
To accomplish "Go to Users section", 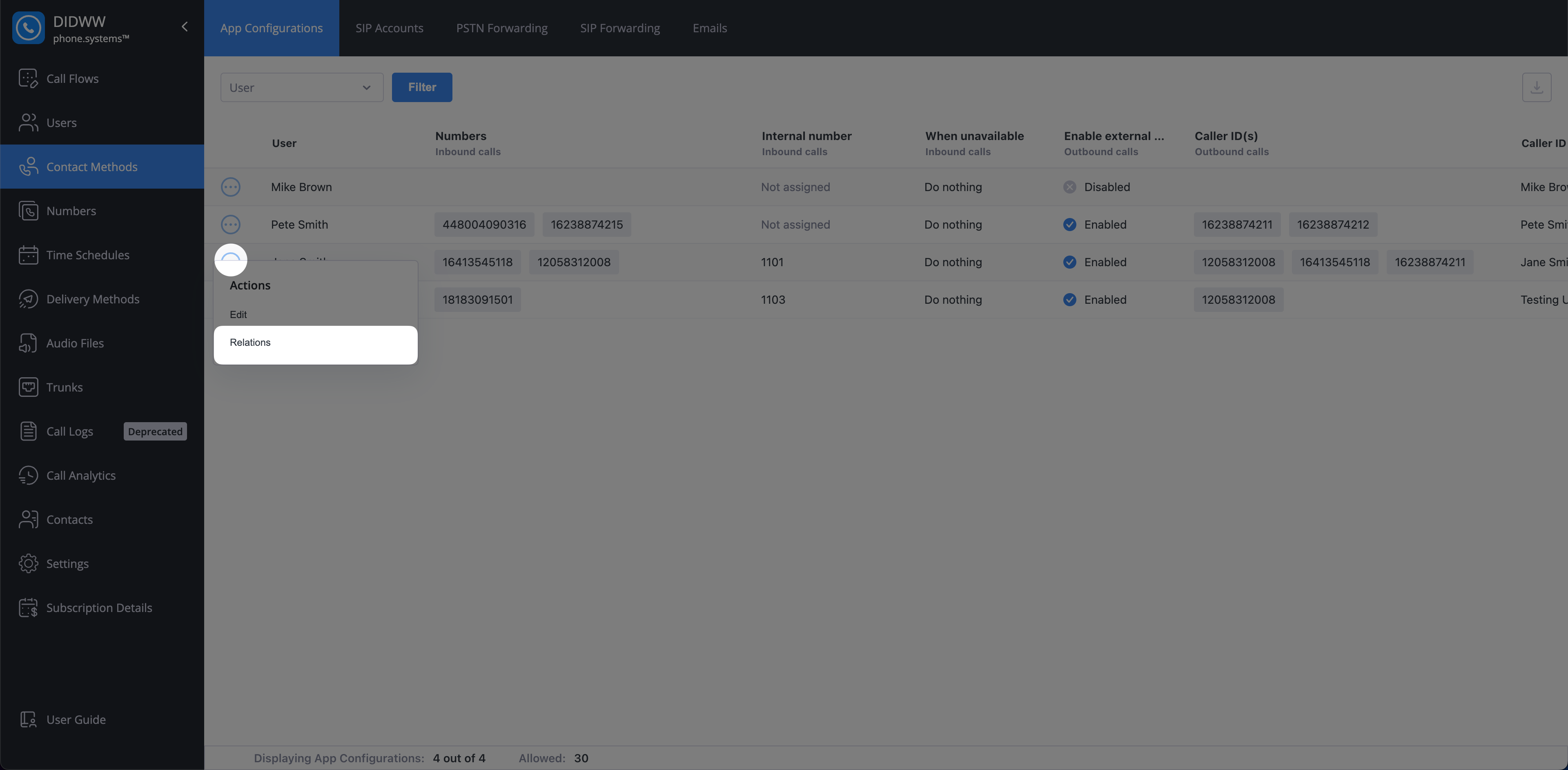I will coord(102,122).
